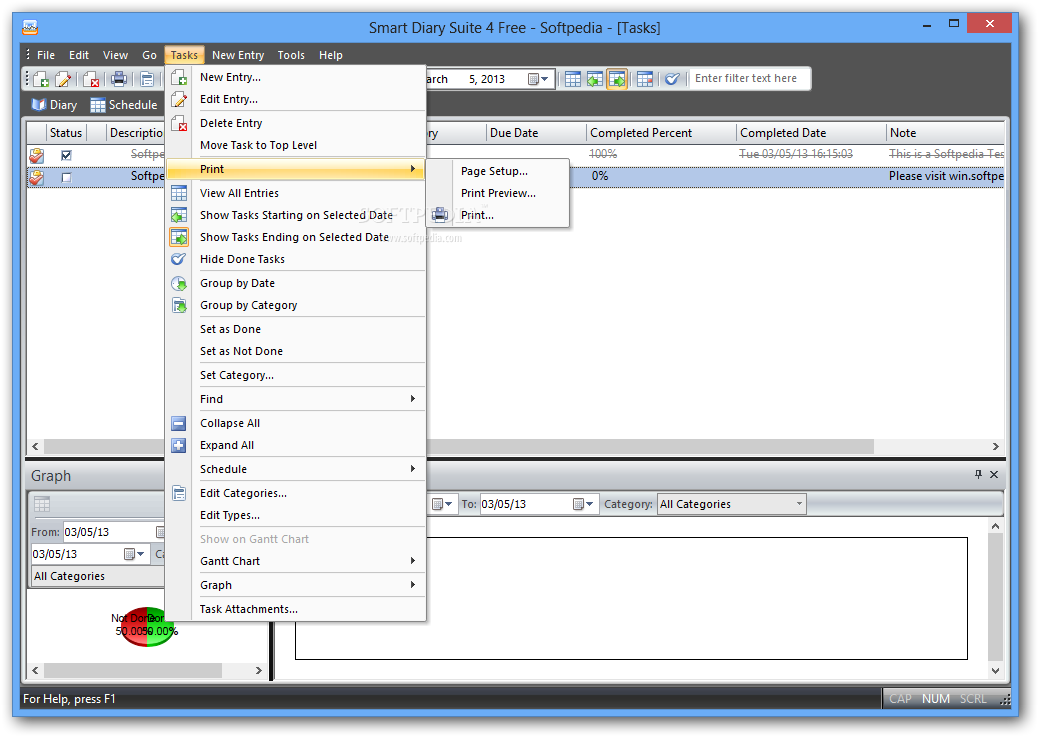Click the Status column header

(66, 133)
